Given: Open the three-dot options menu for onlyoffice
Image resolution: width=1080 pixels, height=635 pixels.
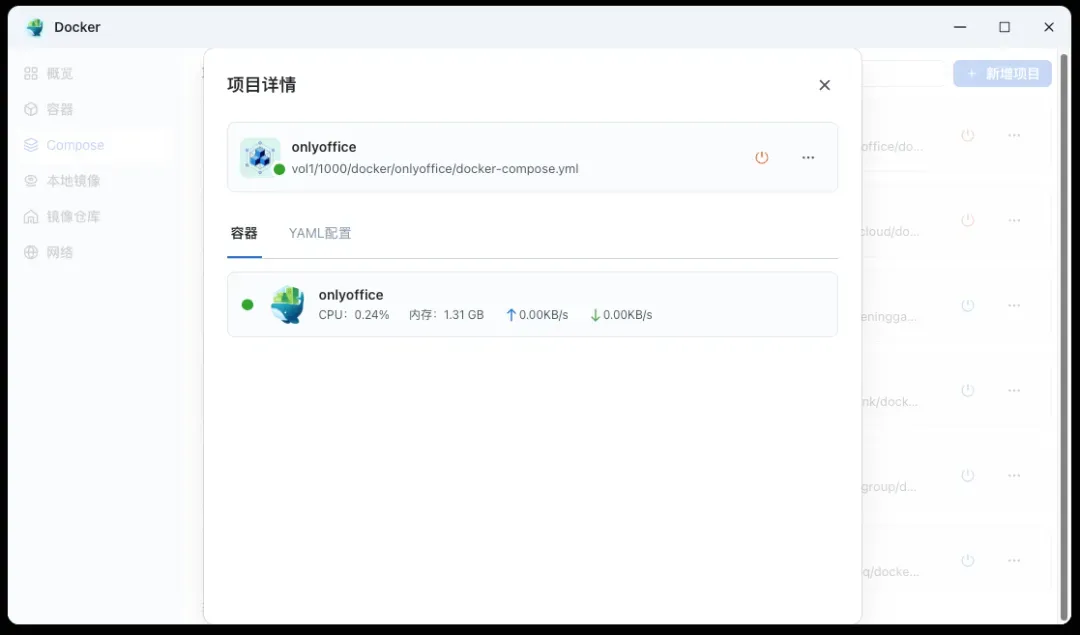Looking at the screenshot, I should coord(808,157).
